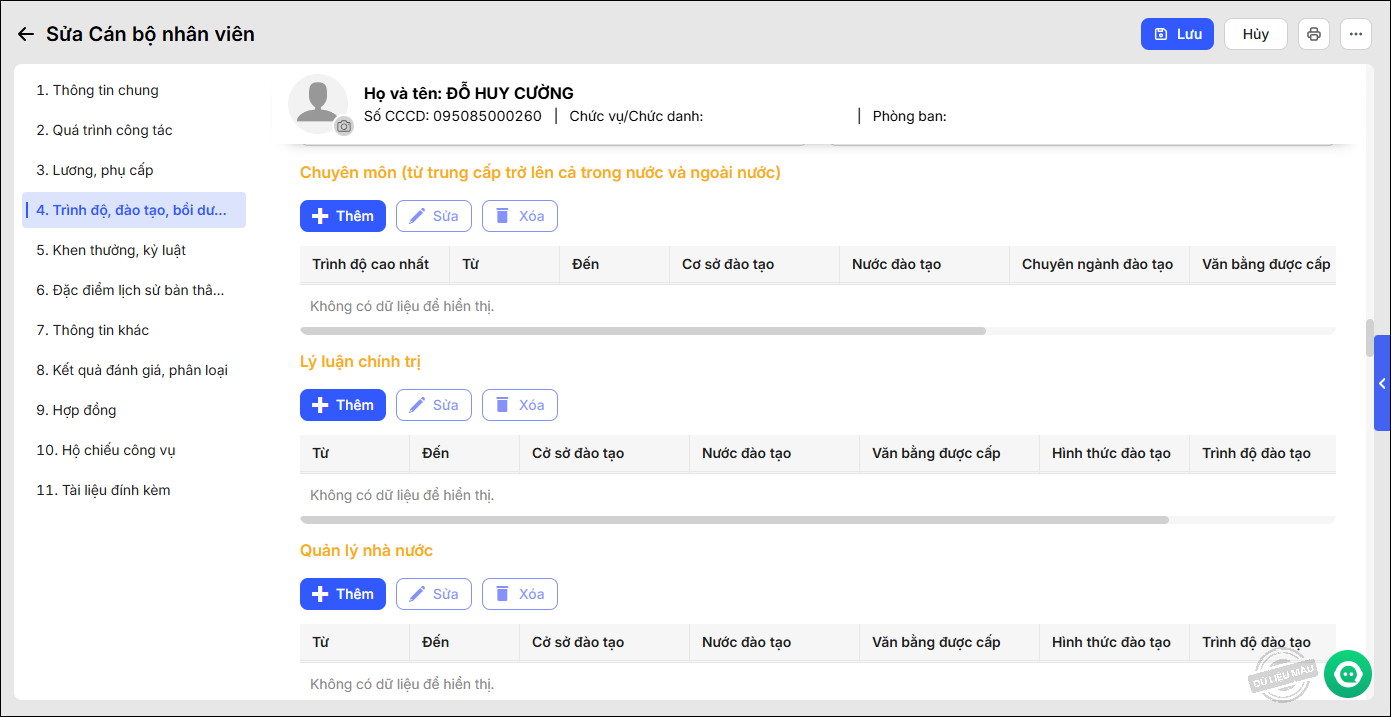
Task: Click the profile avatar placeholder image
Action: point(317,102)
